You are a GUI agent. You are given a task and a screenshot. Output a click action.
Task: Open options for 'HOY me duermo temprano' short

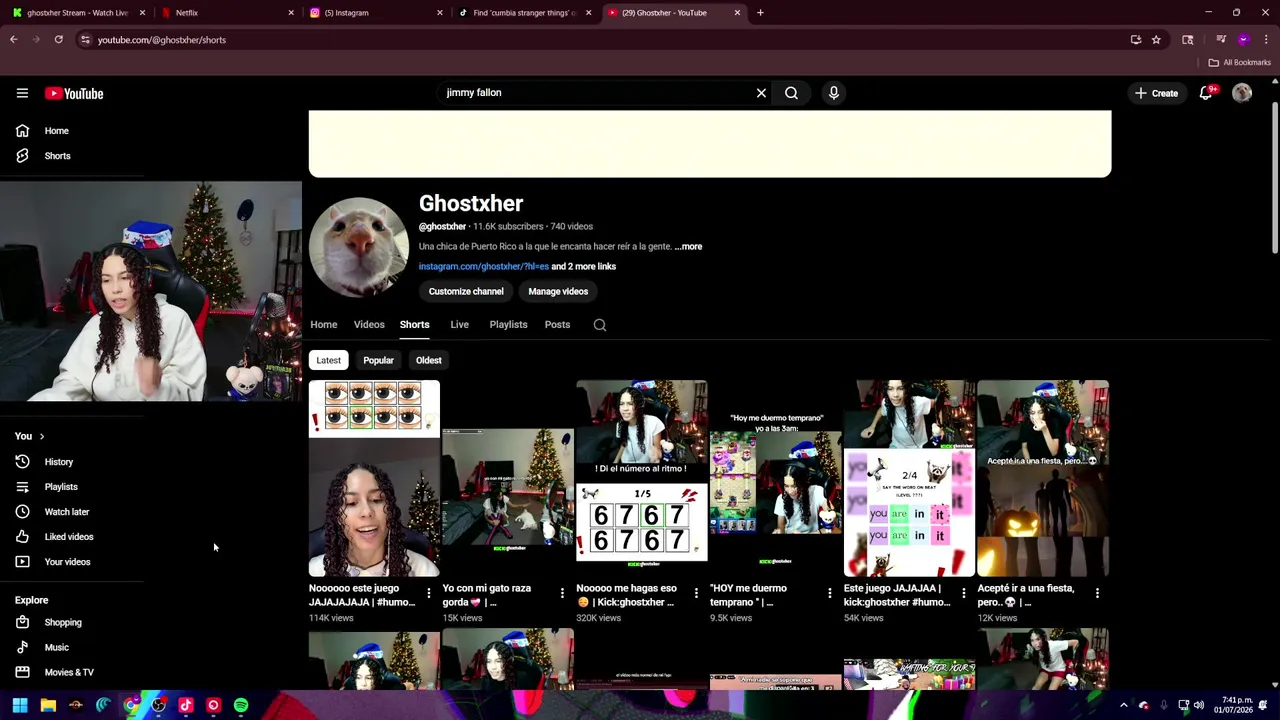(830, 594)
